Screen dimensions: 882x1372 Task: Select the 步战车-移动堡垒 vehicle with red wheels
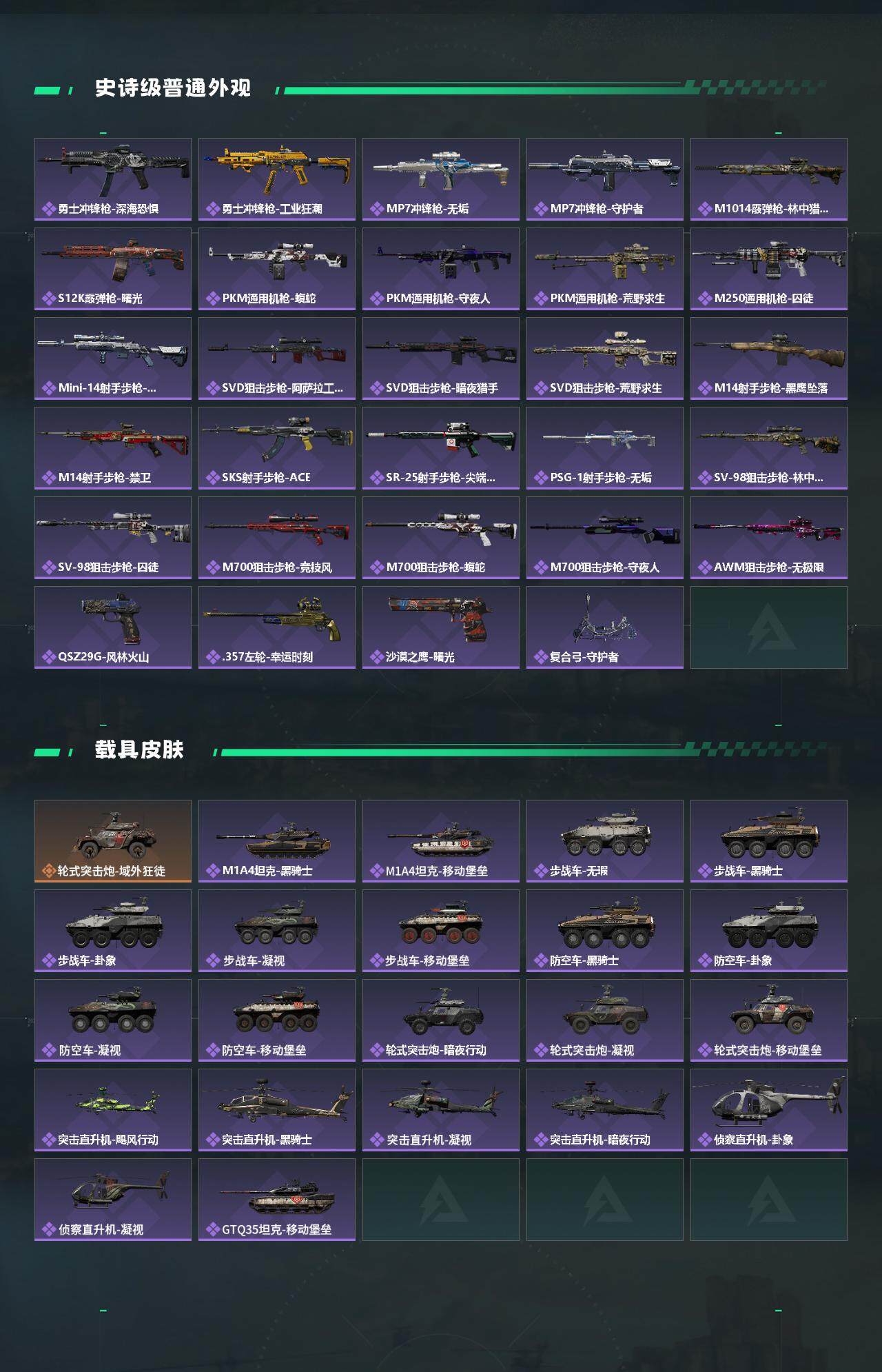pos(441,931)
